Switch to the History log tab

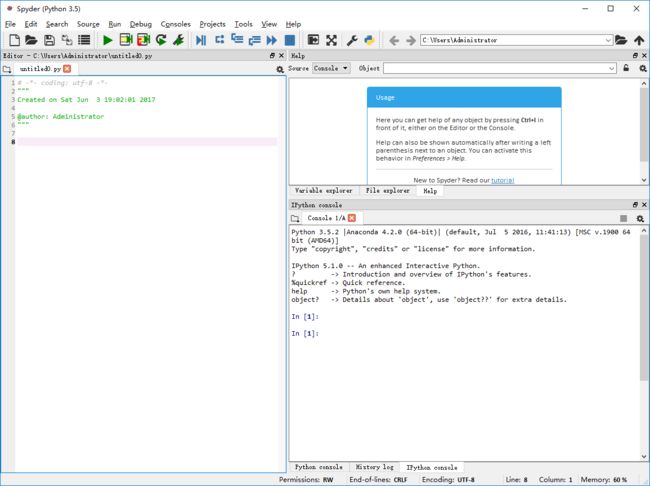pos(375,467)
